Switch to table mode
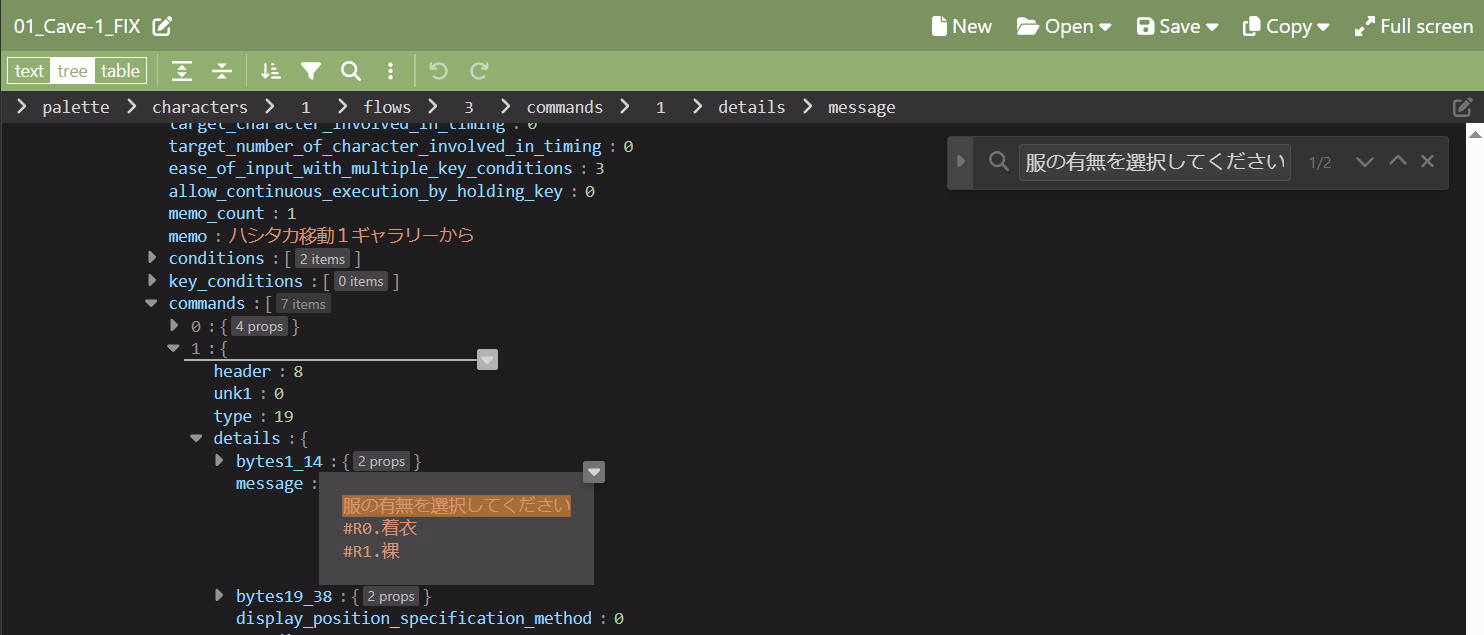The width and height of the screenshot is (1484, 635). [120, 71]
